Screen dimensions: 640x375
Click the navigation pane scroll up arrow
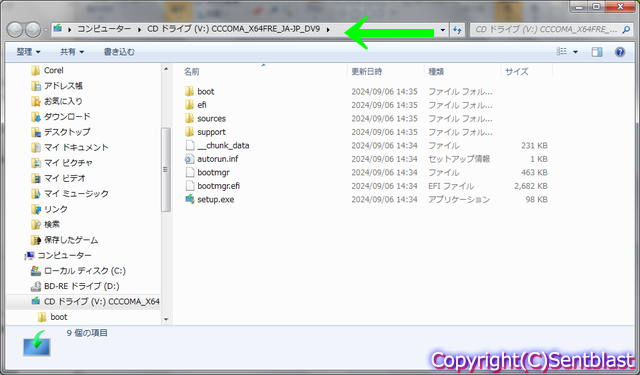coord(166,69)
